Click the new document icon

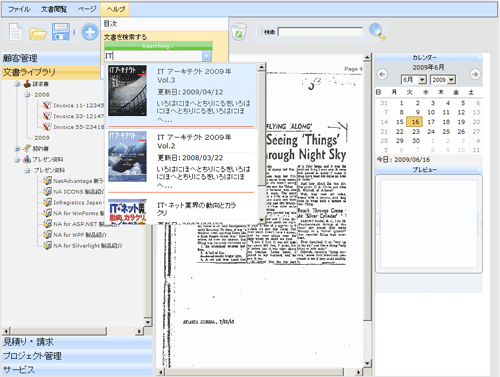point(15,32)
